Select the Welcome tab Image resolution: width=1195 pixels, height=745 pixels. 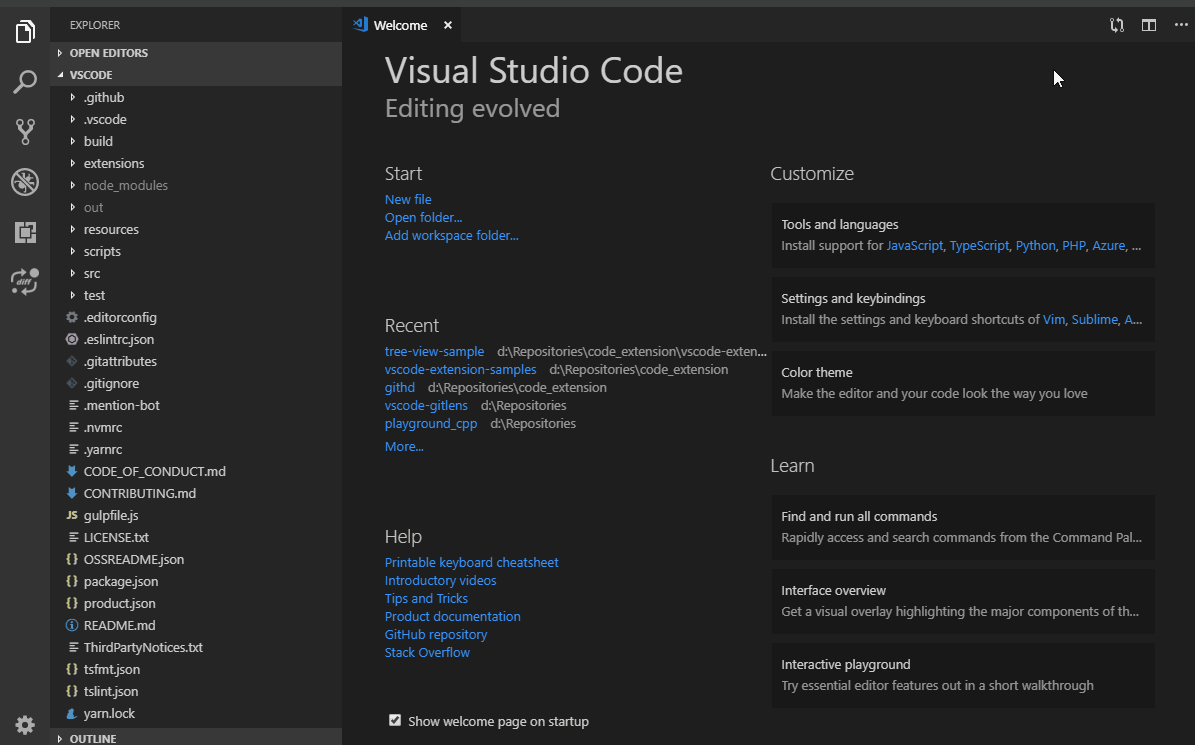click(x=400, y=25)
